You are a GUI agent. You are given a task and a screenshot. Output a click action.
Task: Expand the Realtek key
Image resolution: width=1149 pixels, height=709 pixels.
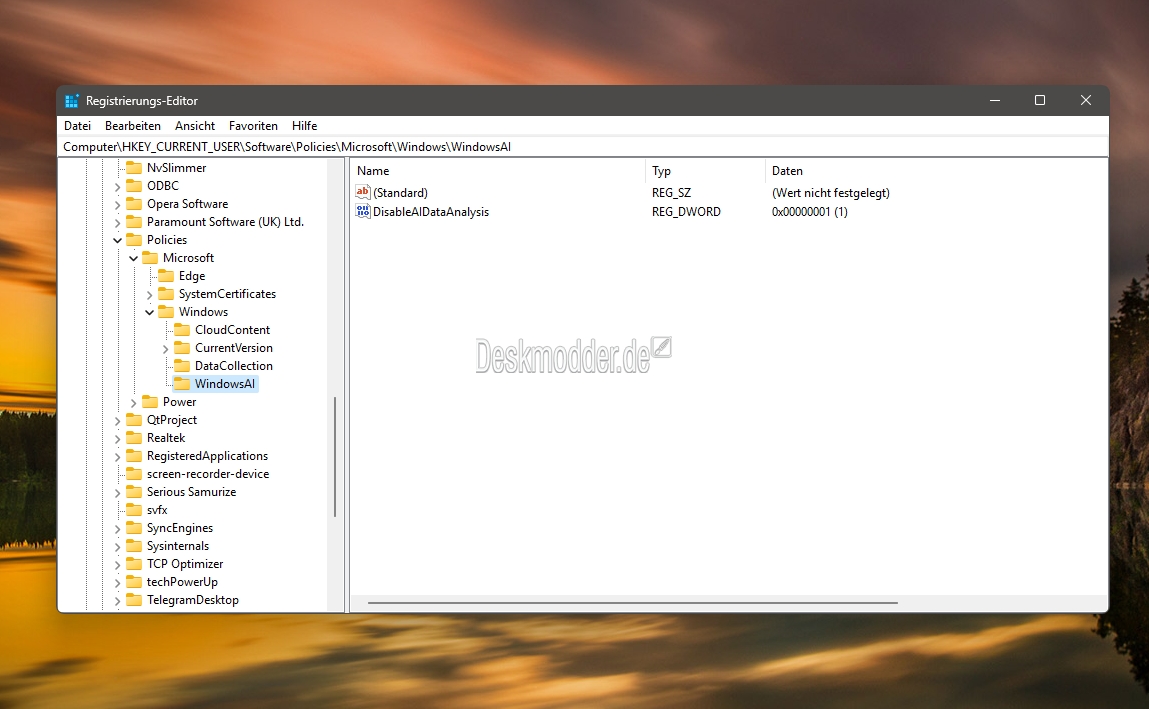pyautogui.click(x=117, y=439)
